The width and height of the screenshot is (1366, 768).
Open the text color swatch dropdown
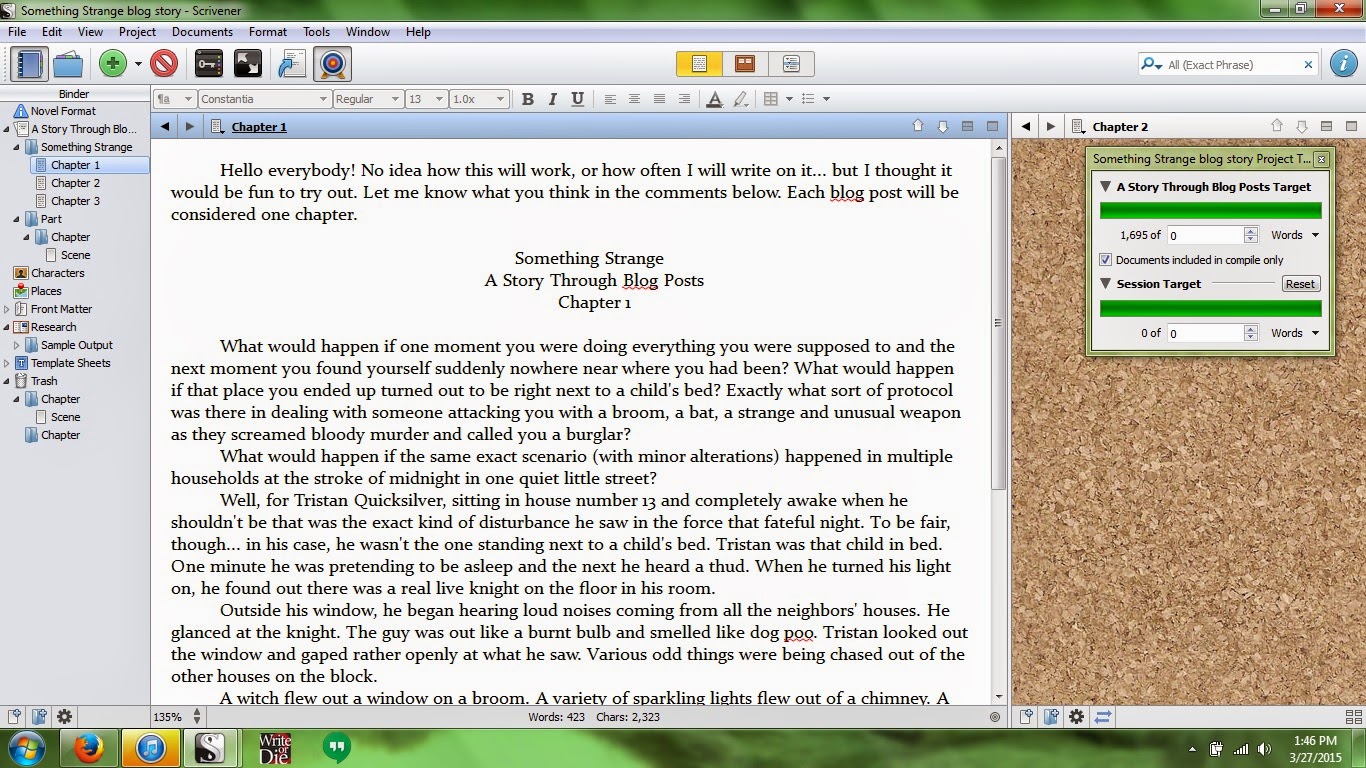click(714, 99)
